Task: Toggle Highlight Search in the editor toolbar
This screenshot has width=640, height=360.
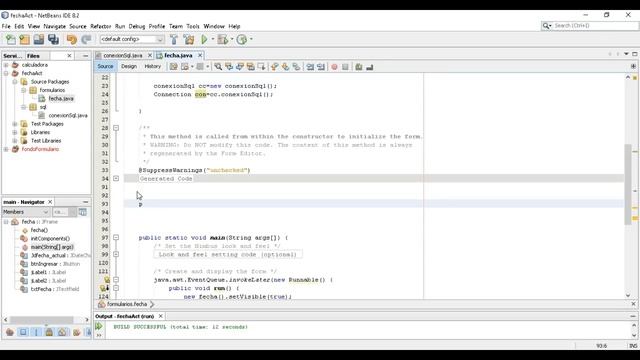Action: coord(250,67)
